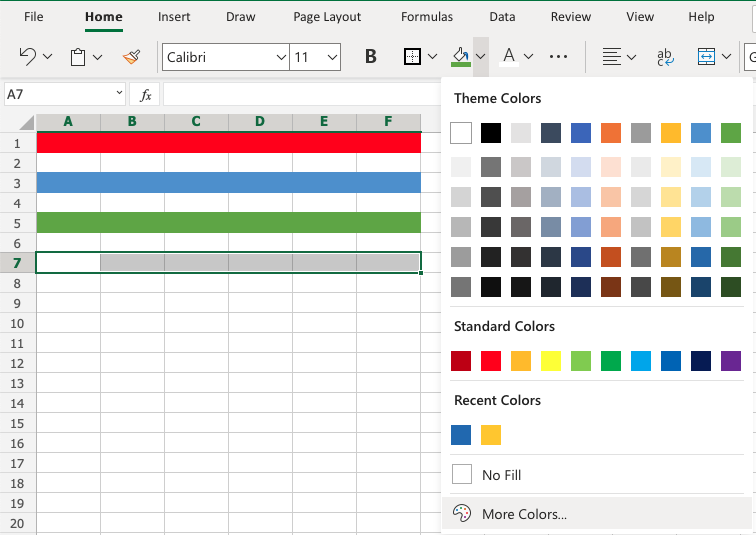The image size is (756, 535).
Task: Expand the Name Box dropdown arrow
Action: [118, 95]
